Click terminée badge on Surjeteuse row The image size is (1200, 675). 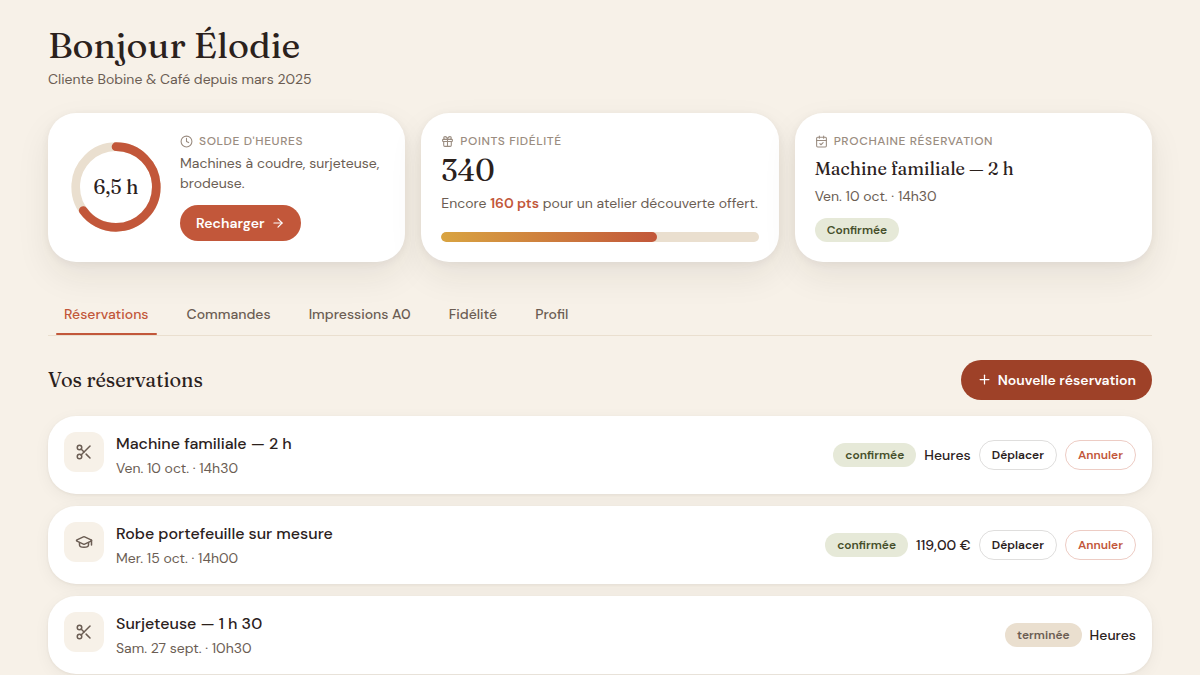(1043, 635)
